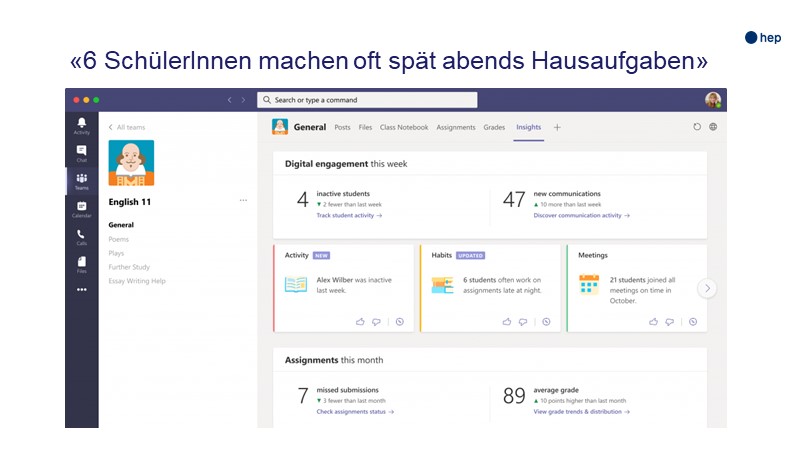800x450 pixels.
Task: Select the General channel in the list
Action: point(121,225)
